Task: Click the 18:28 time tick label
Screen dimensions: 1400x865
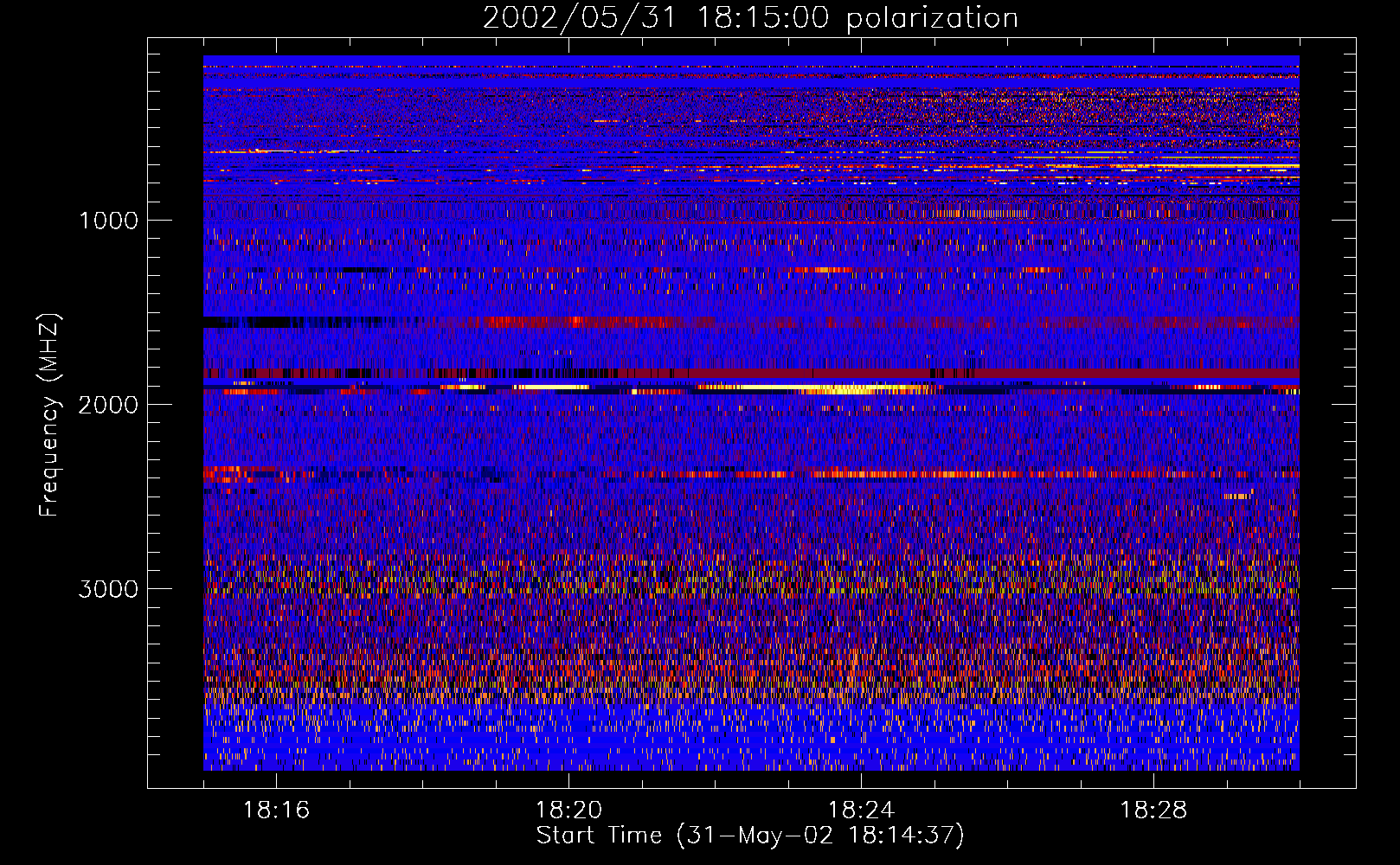Action: click(1153, 810)
